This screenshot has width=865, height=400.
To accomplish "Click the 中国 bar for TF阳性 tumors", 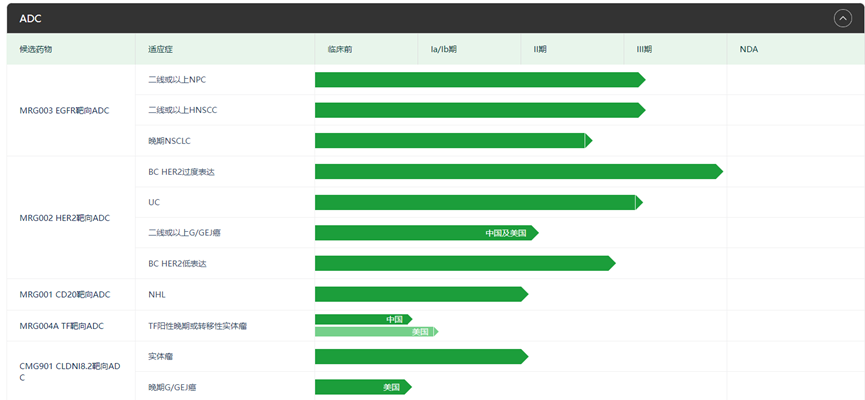I will click(362, 319).
